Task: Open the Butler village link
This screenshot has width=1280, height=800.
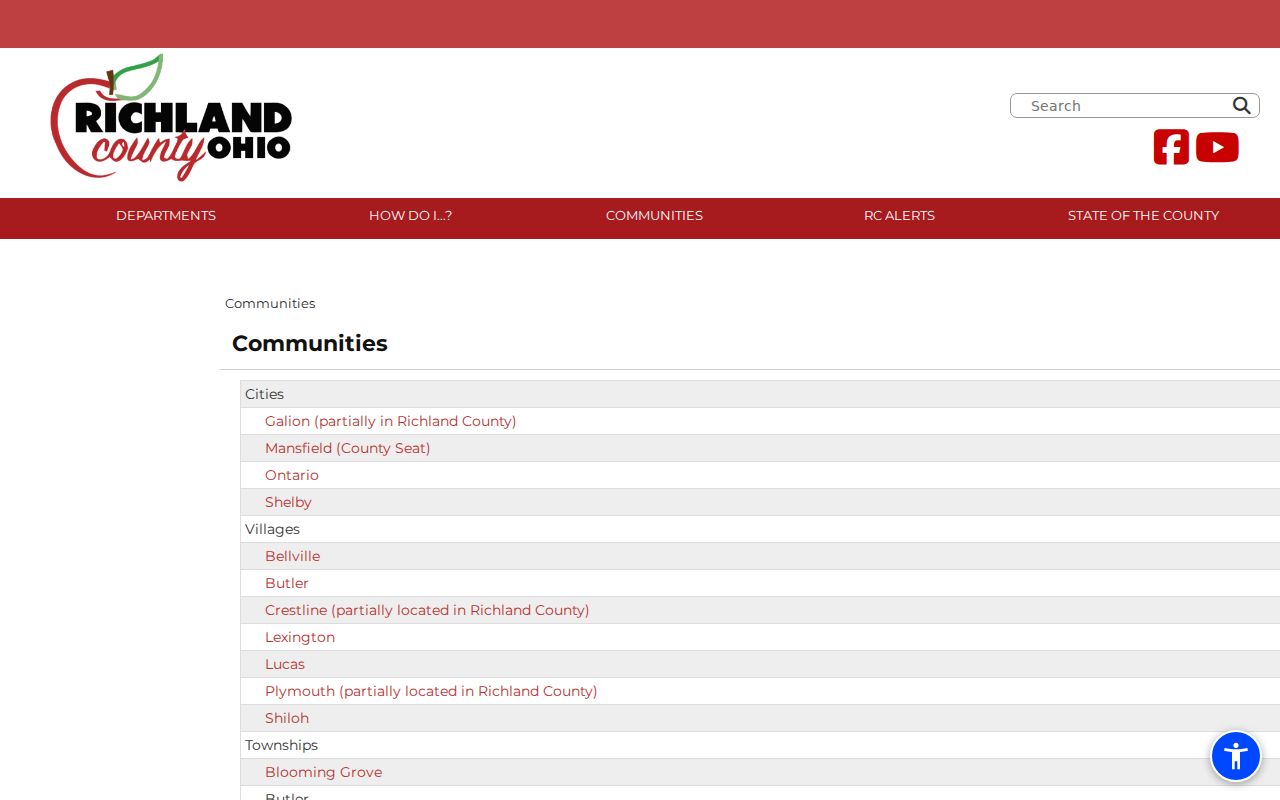Action: (x=287, y=583)
